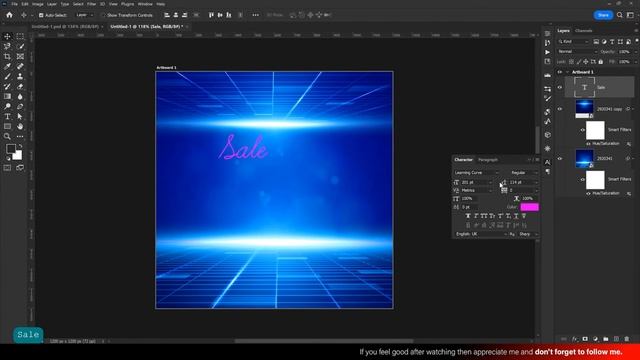Select the Hand tool
The image size is (640, 360).
point(20,126)
